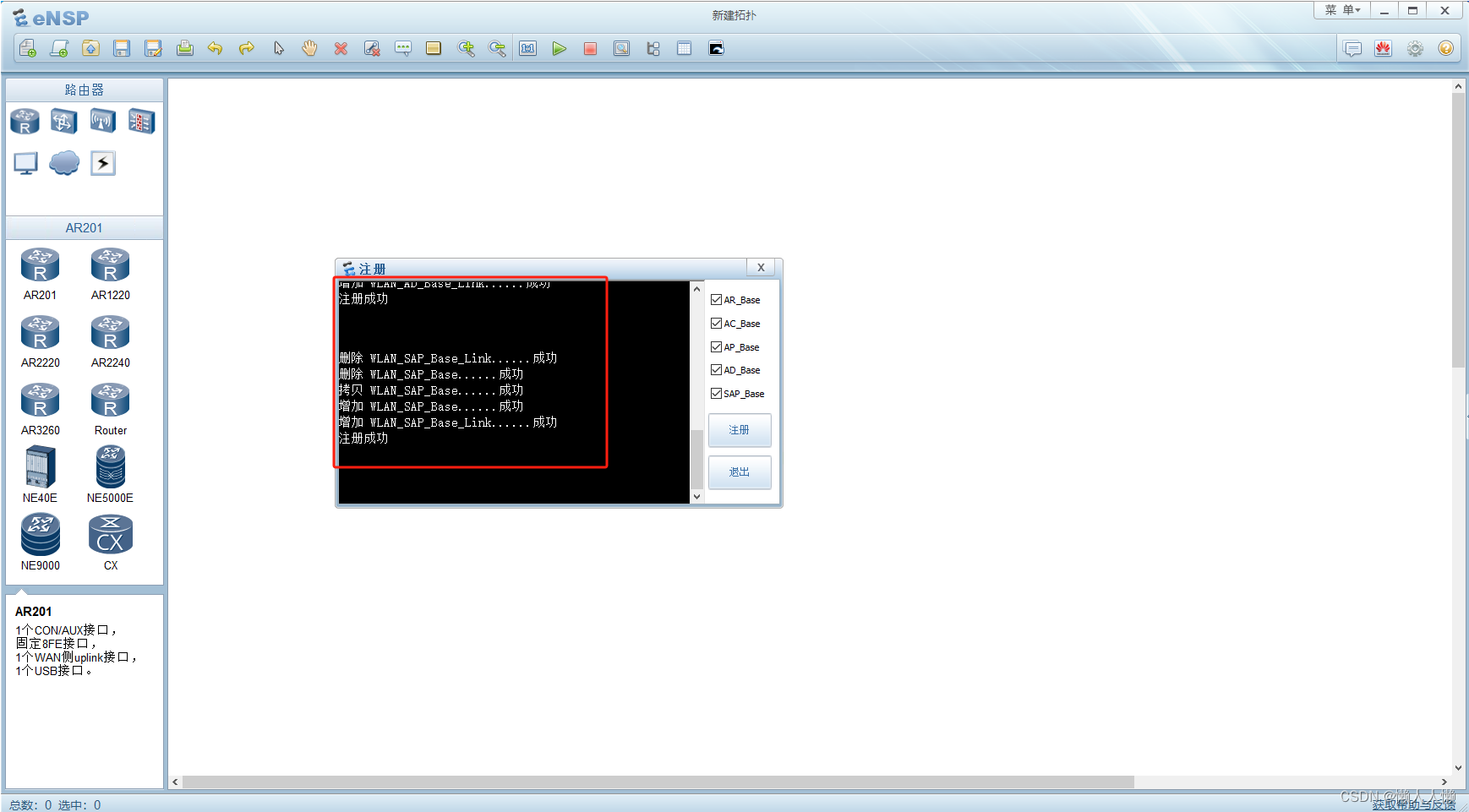
Task: Open the 获取帮助与反馈 link
Action: pos(1414,805)
